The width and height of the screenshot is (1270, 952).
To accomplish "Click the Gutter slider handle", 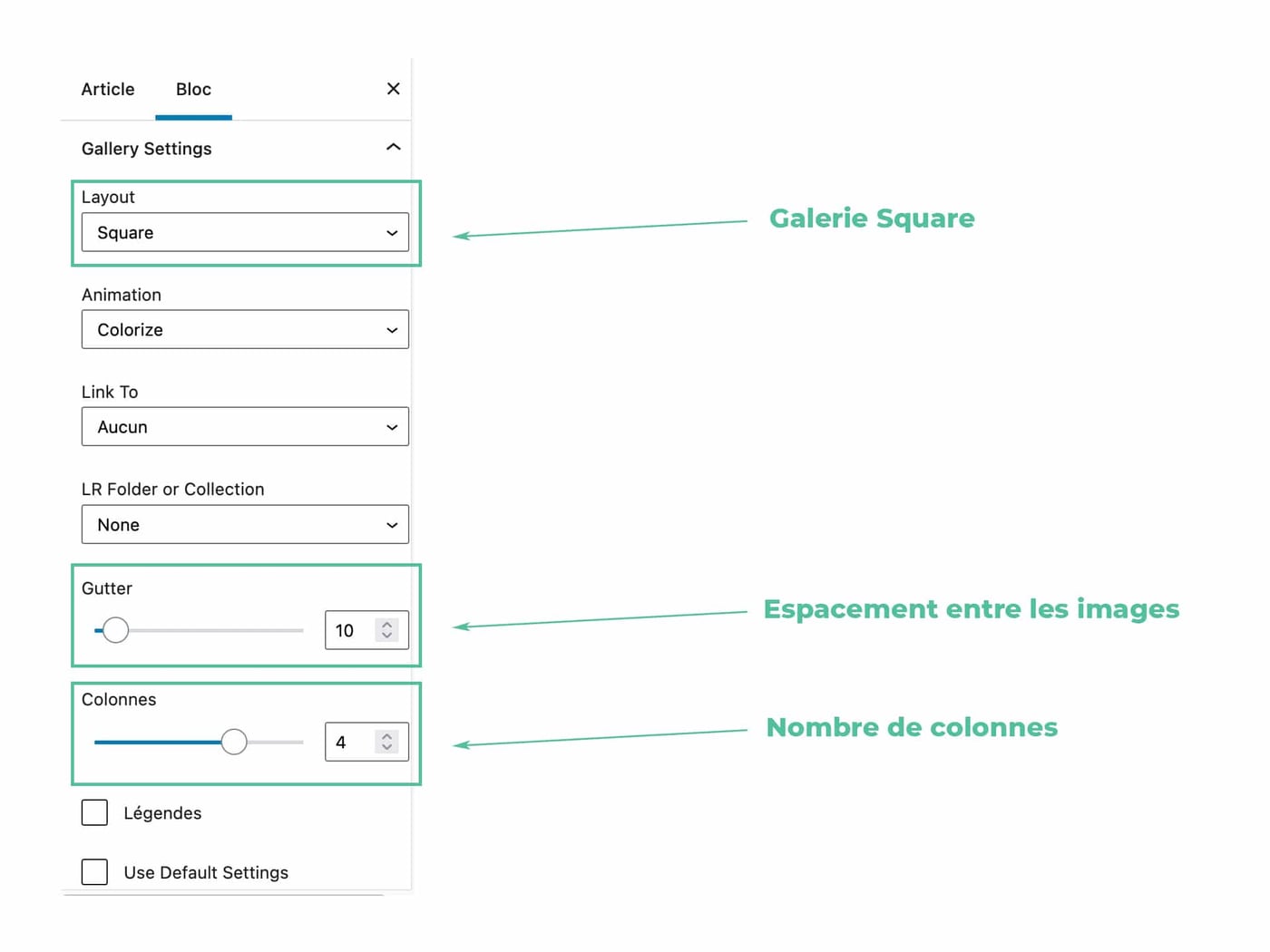I will point(115,630).
